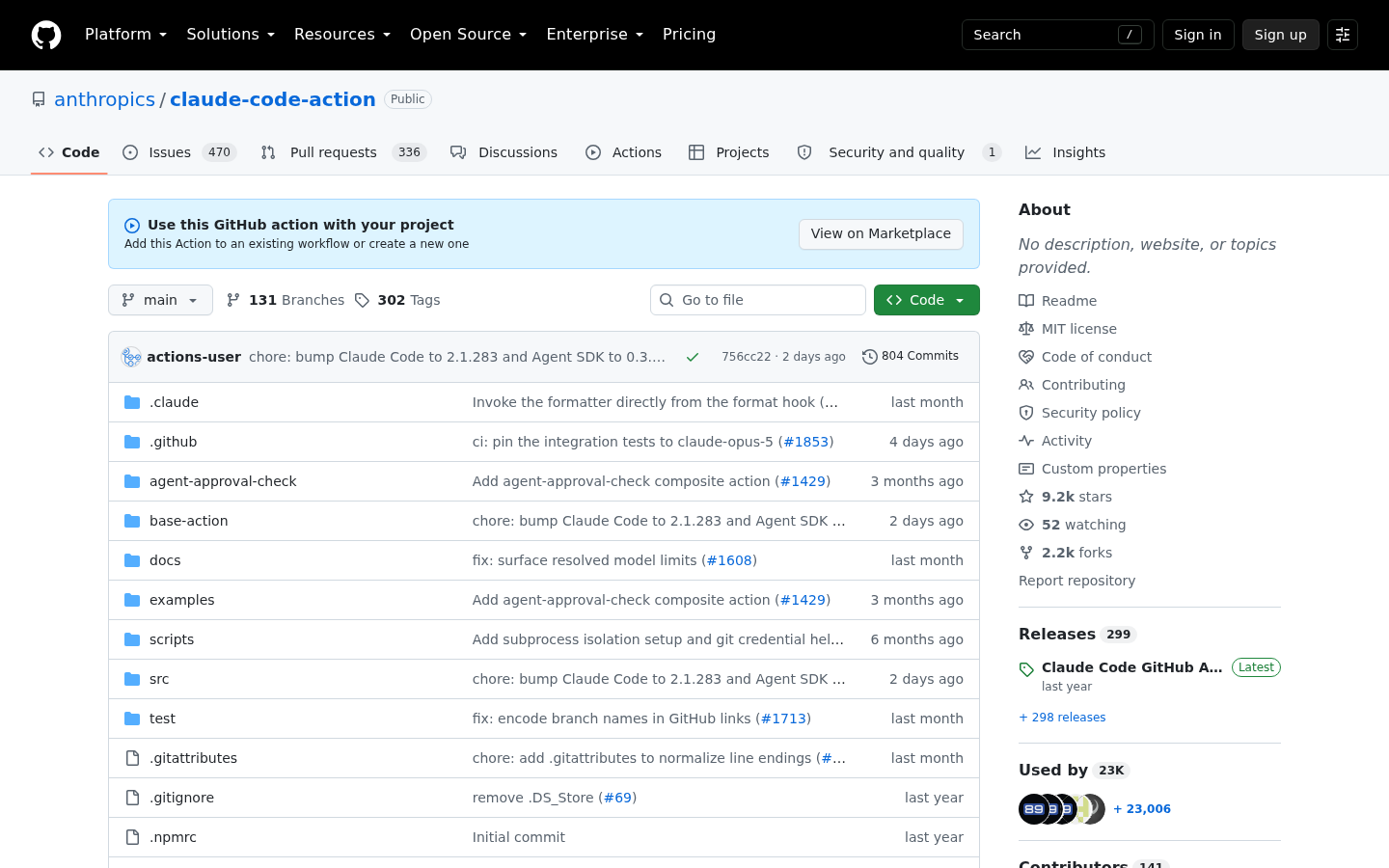This screenshot has height=868, width=1389.
Task: Expand the Resources menu
Action: tap(342, 35)
